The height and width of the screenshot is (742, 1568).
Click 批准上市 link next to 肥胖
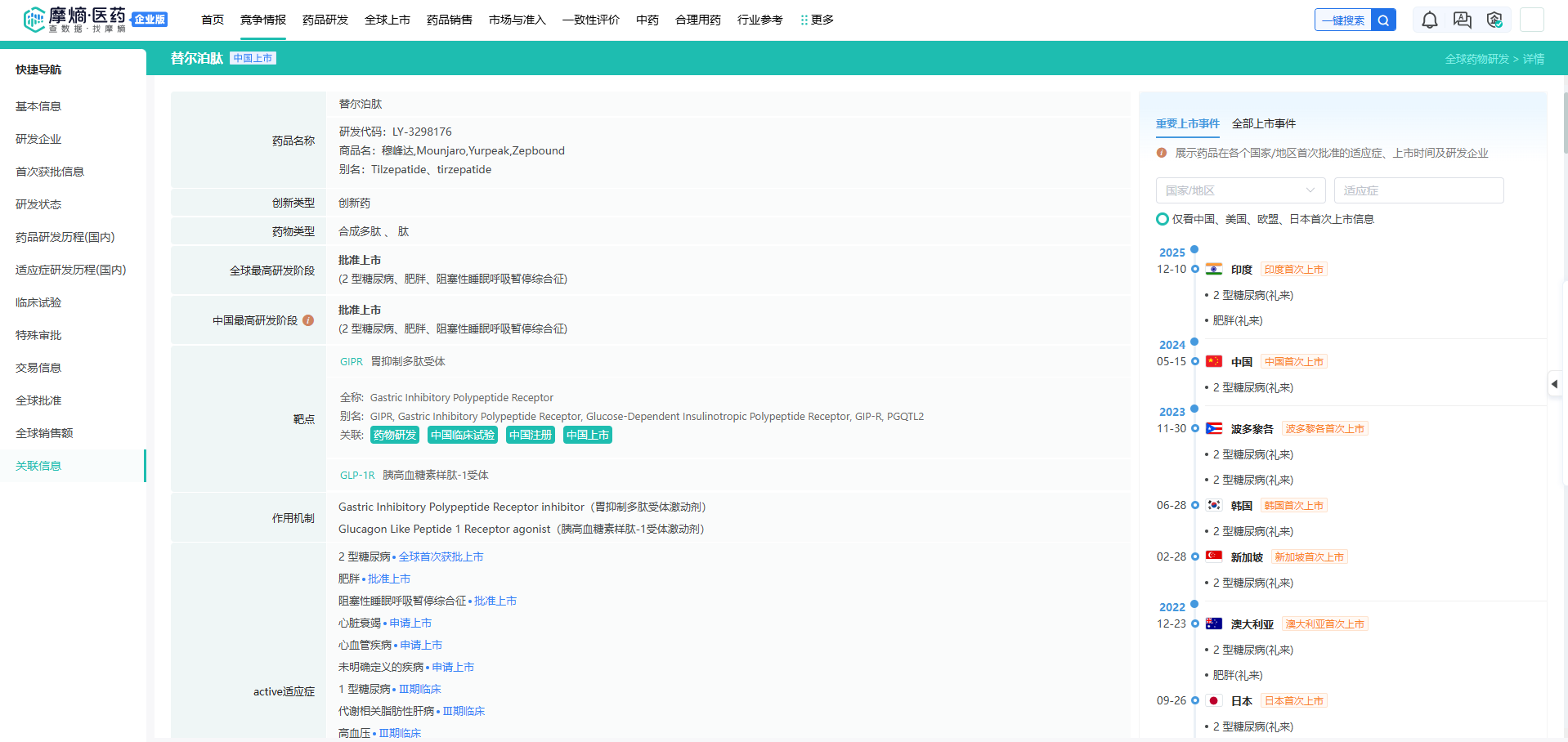[x=389, y=579]
